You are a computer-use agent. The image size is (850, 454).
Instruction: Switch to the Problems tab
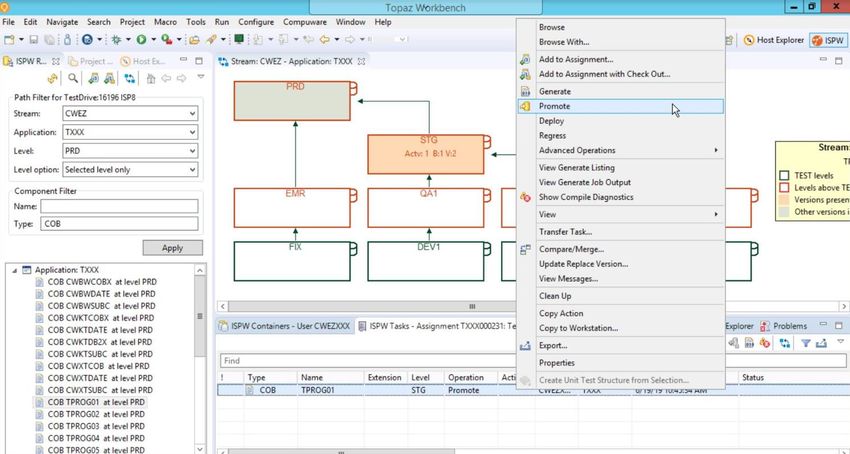pos(784,326)
